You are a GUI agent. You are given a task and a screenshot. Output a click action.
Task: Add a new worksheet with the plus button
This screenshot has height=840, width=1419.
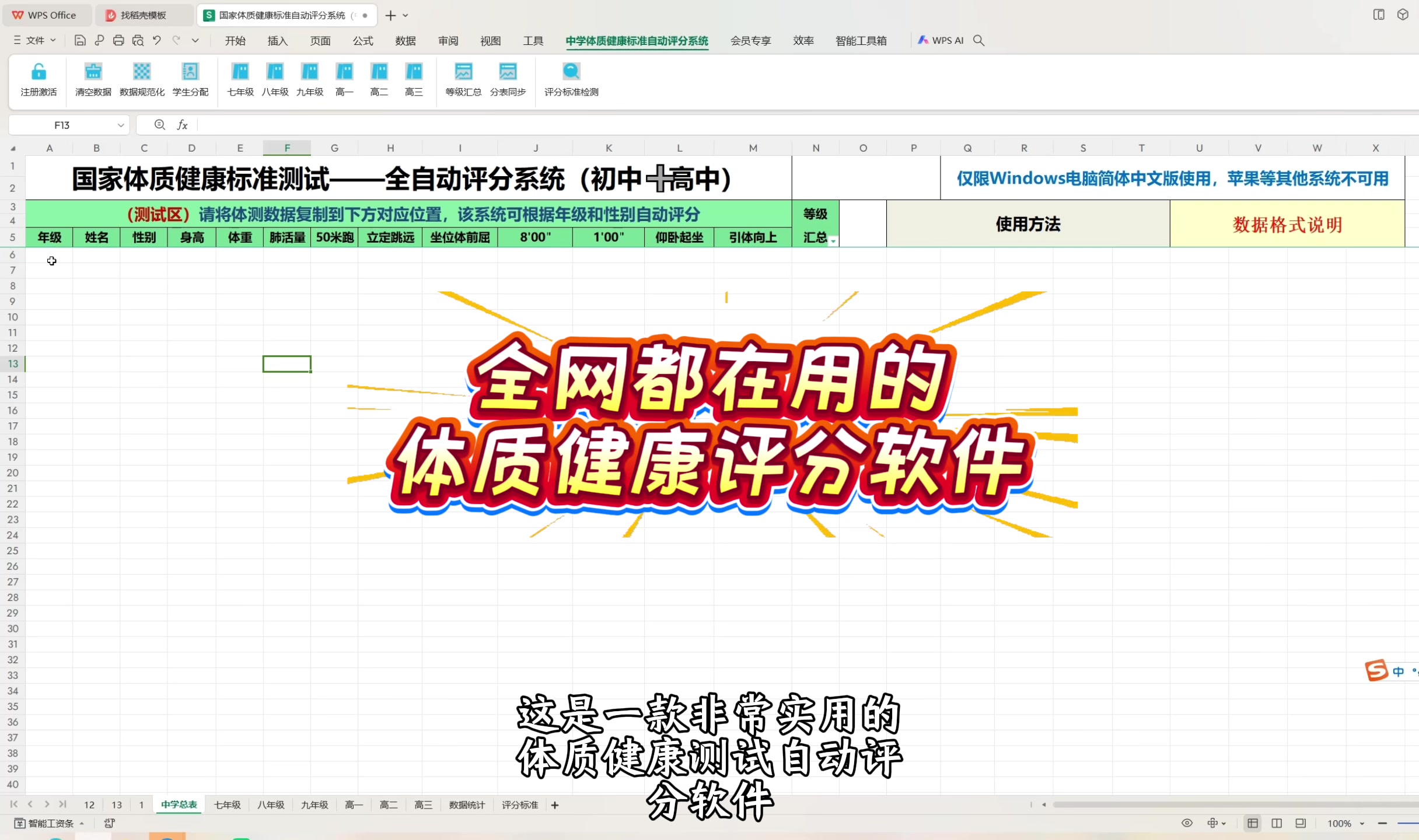(x=554, y=804)
